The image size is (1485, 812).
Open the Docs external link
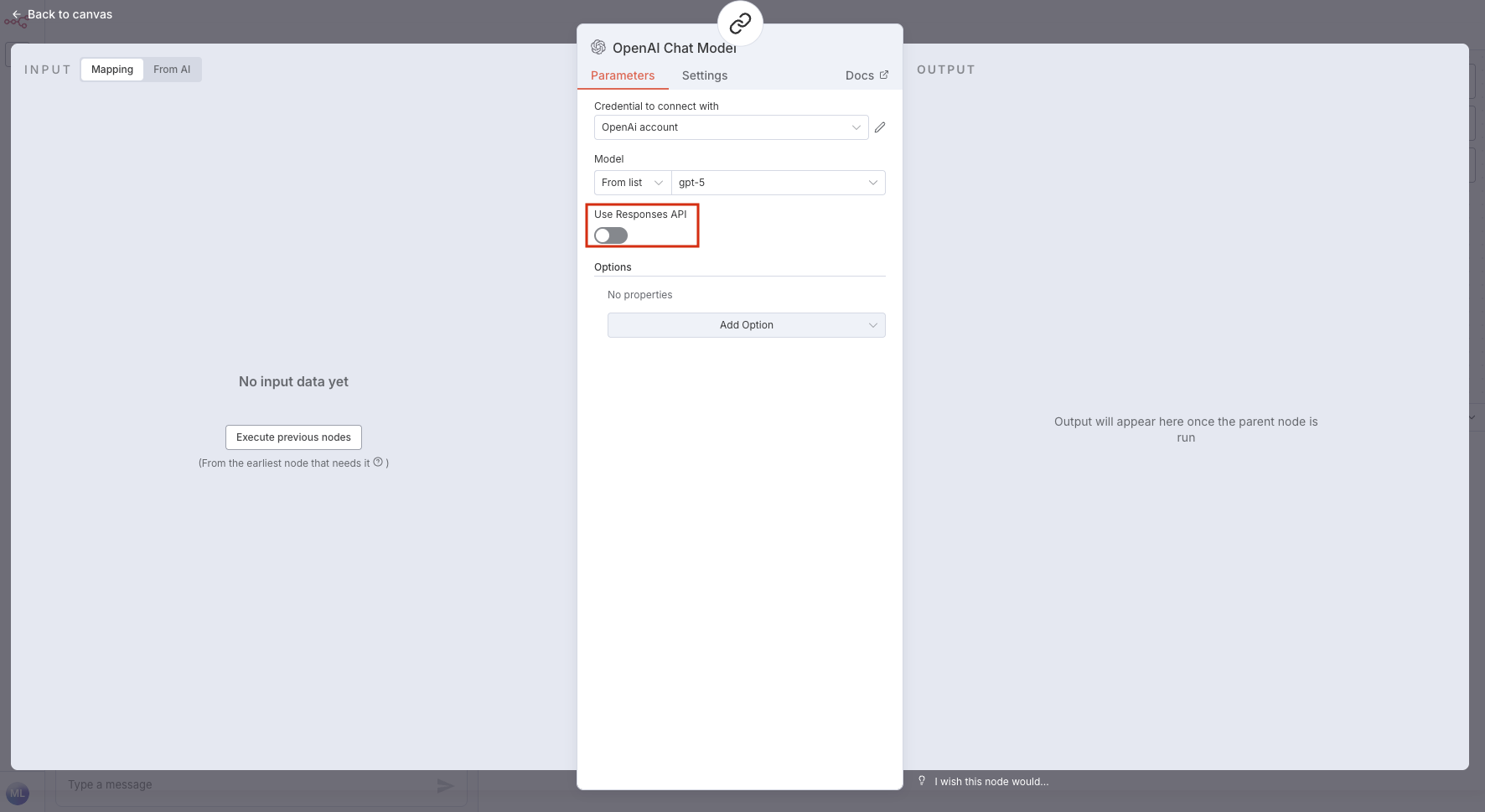pos(866,75)
